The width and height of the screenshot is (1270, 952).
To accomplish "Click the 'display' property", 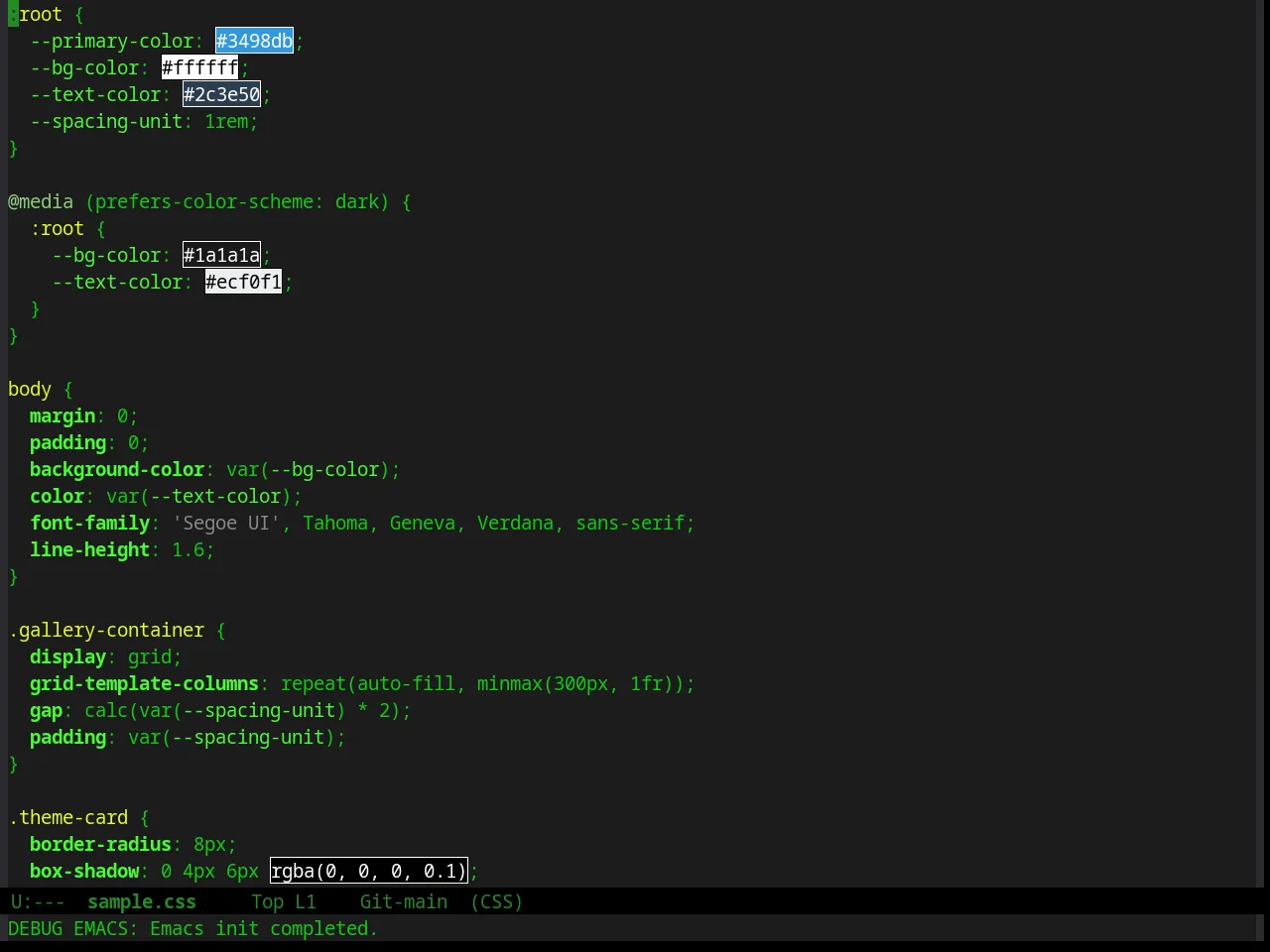I will 68,656.
